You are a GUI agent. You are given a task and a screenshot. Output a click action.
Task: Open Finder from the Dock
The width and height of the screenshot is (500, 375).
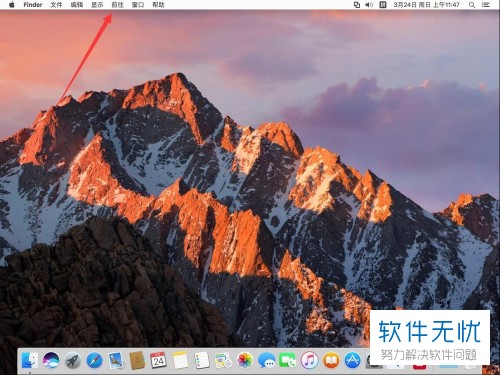[30, 360]
